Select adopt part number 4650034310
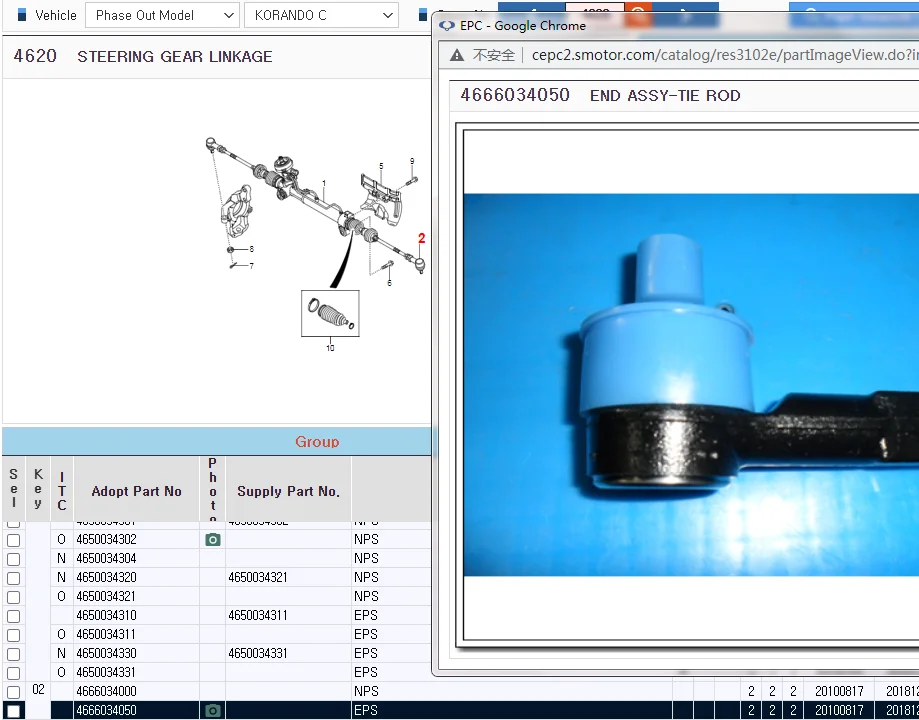 [x=106, y=616]
